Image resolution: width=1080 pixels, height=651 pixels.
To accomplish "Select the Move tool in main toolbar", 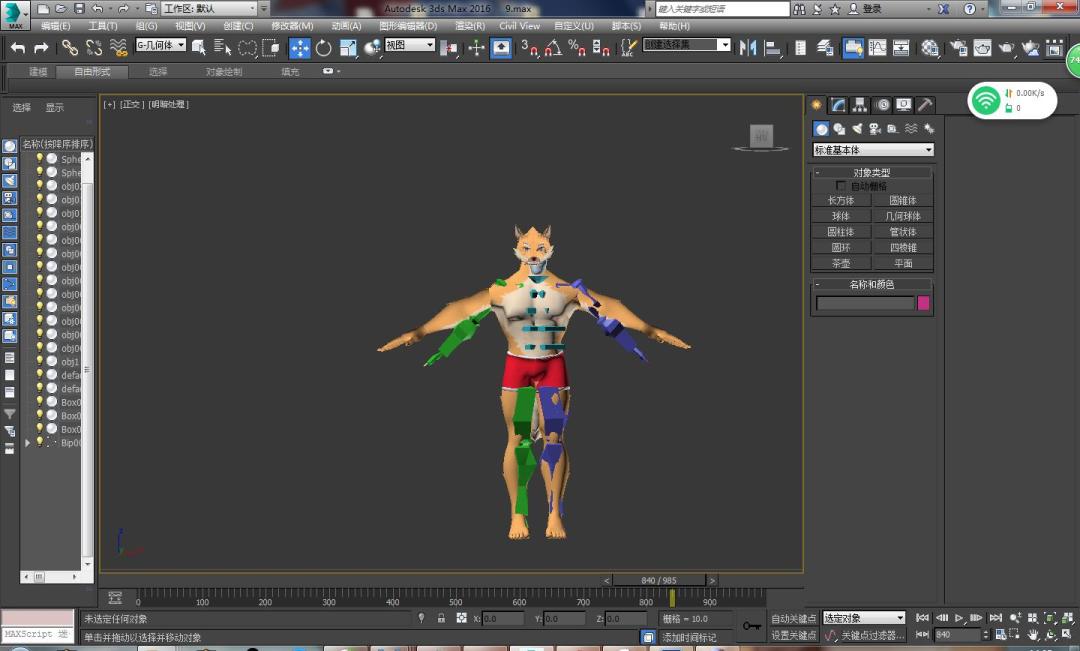I will coord(300,48).
